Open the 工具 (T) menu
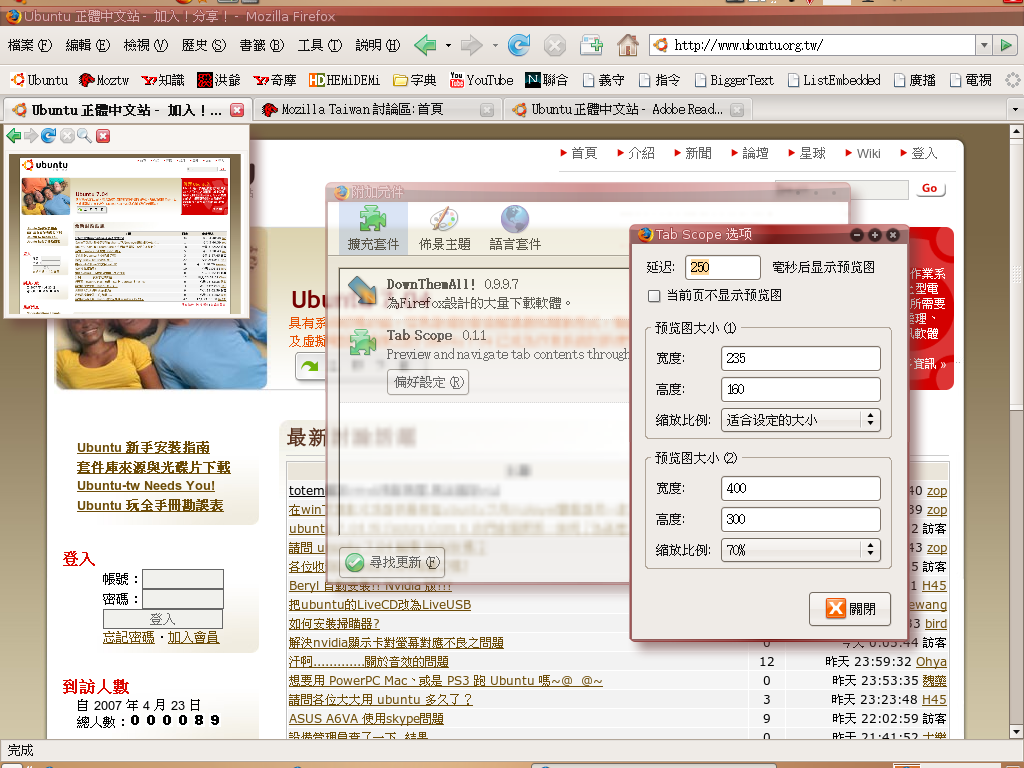 tap(320, 45)
